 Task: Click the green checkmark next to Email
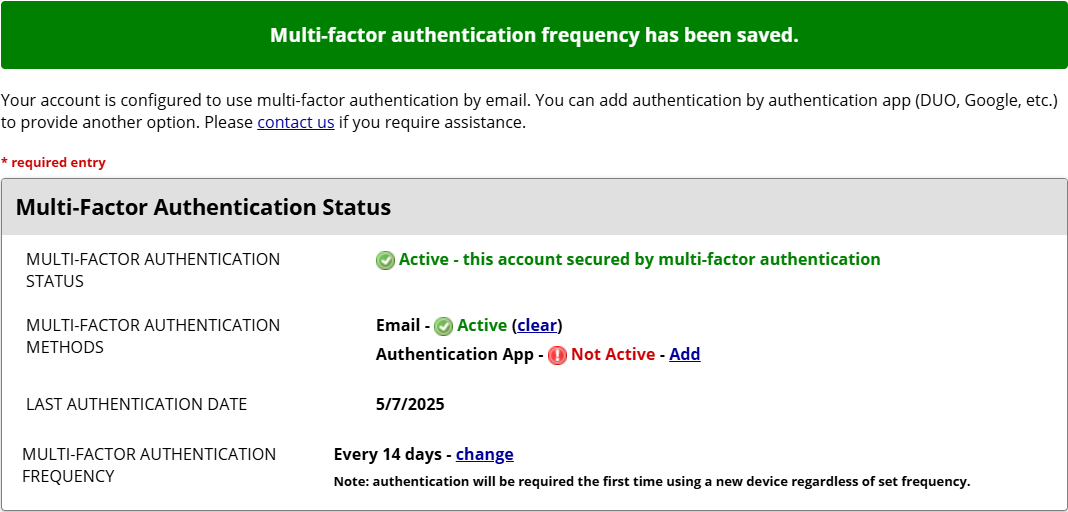443,326
